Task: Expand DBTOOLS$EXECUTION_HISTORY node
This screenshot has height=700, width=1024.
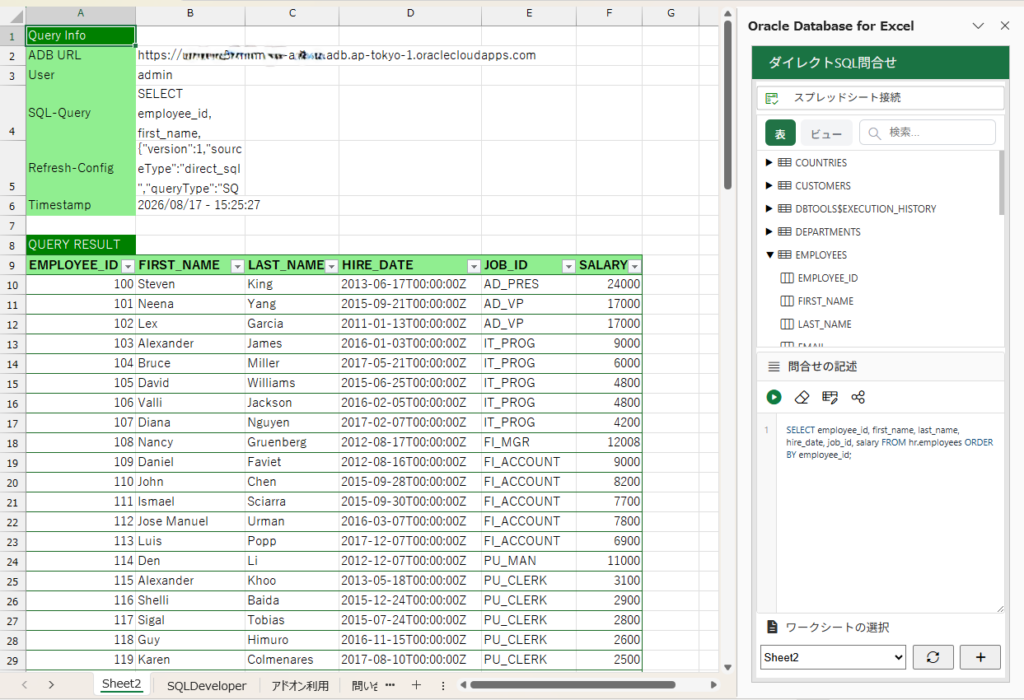Action: [769, 209]
